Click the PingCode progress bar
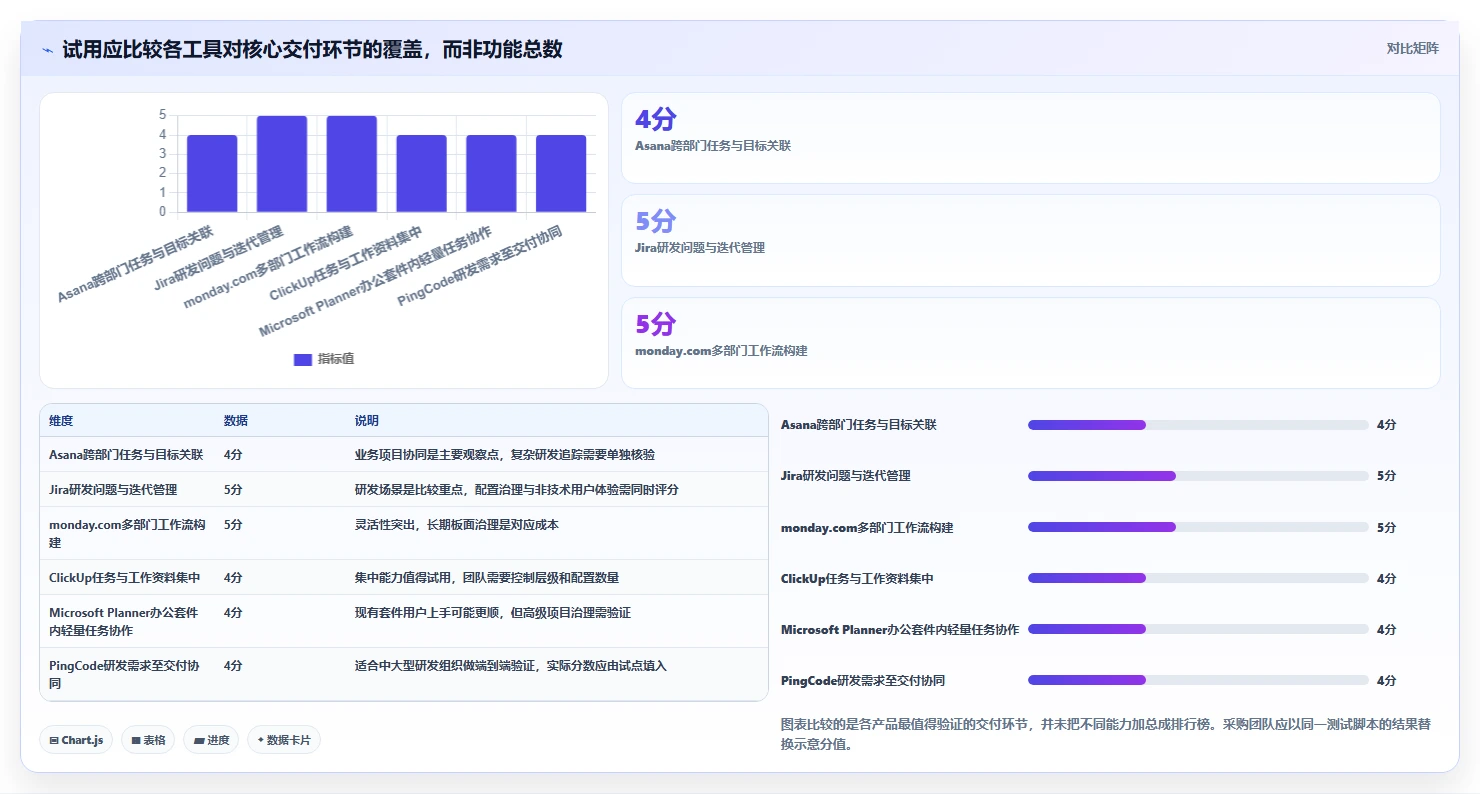Viewport: 1480px width, 794px height. [x=1198, y=680]
